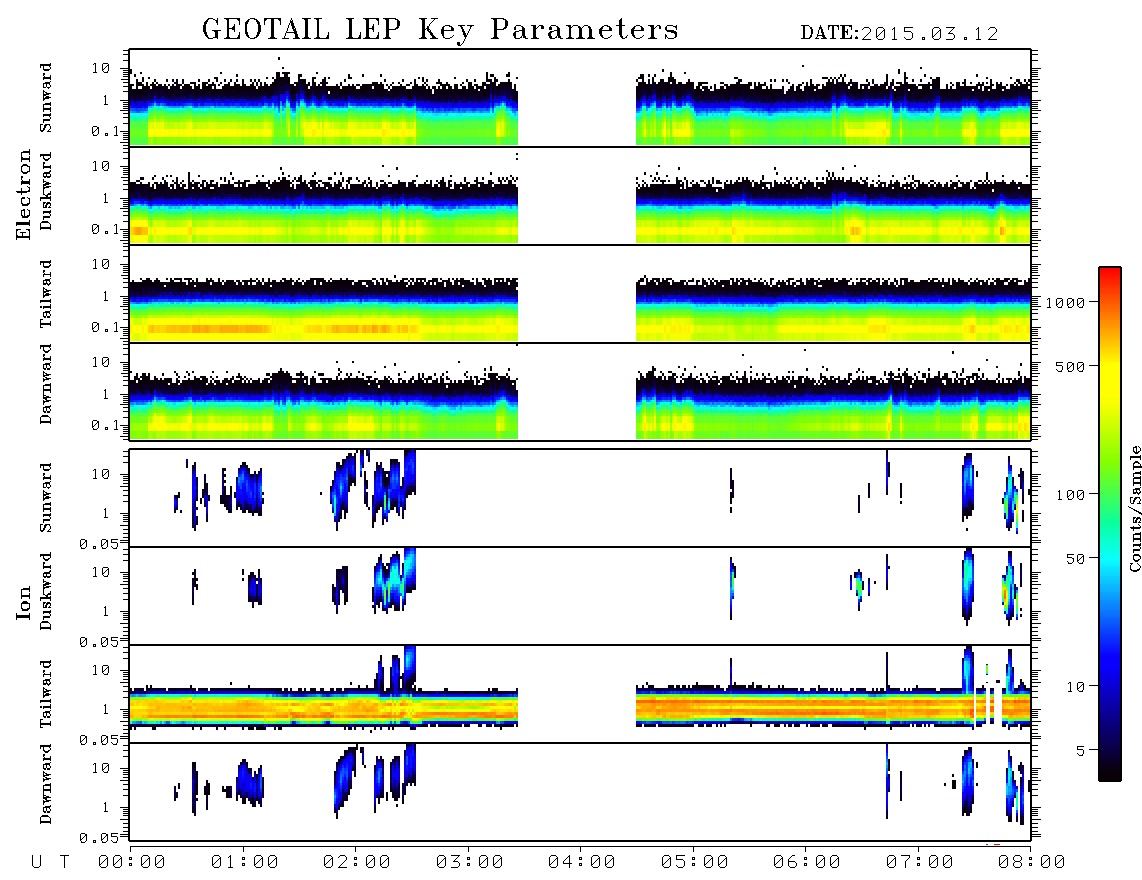
Task: Click the Electron Sunward spectrogram panel
Action: tap(580, 98)
